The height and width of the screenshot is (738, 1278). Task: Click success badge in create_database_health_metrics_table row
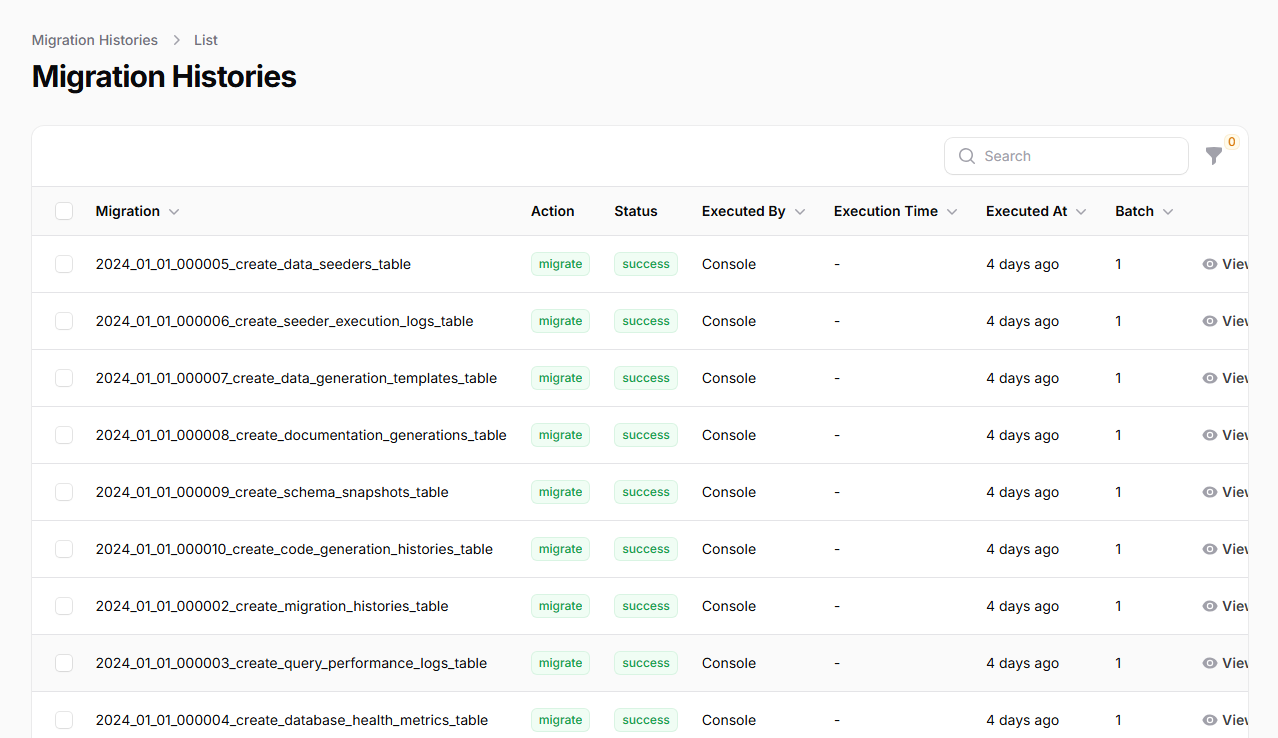pos(646,720)
